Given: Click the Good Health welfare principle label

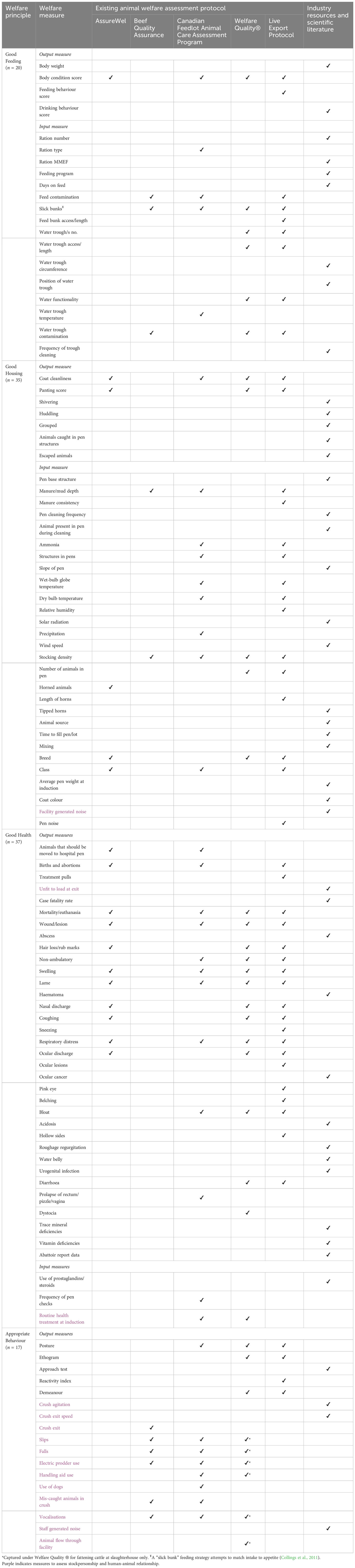Looking at the screenshot, I should coord(18,835).
